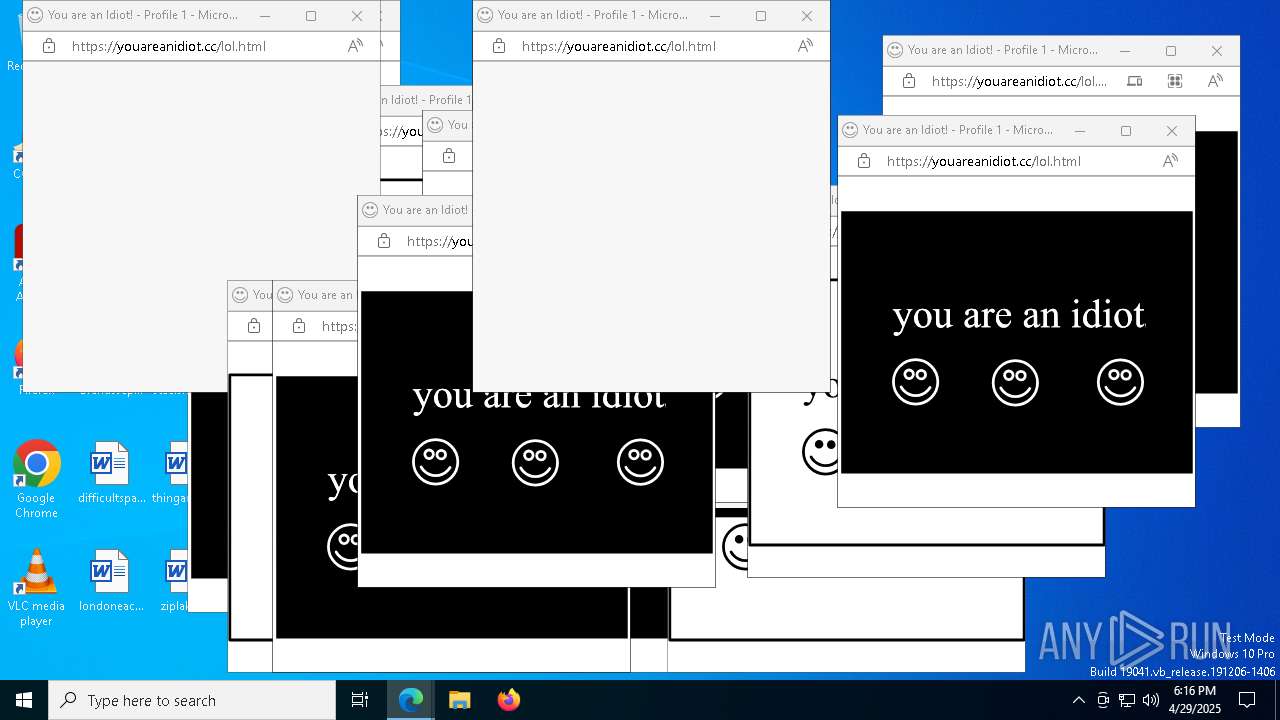Maximize the upper-left blank window
Viewport: 1280px width, 720px height.
coord(311,15)
